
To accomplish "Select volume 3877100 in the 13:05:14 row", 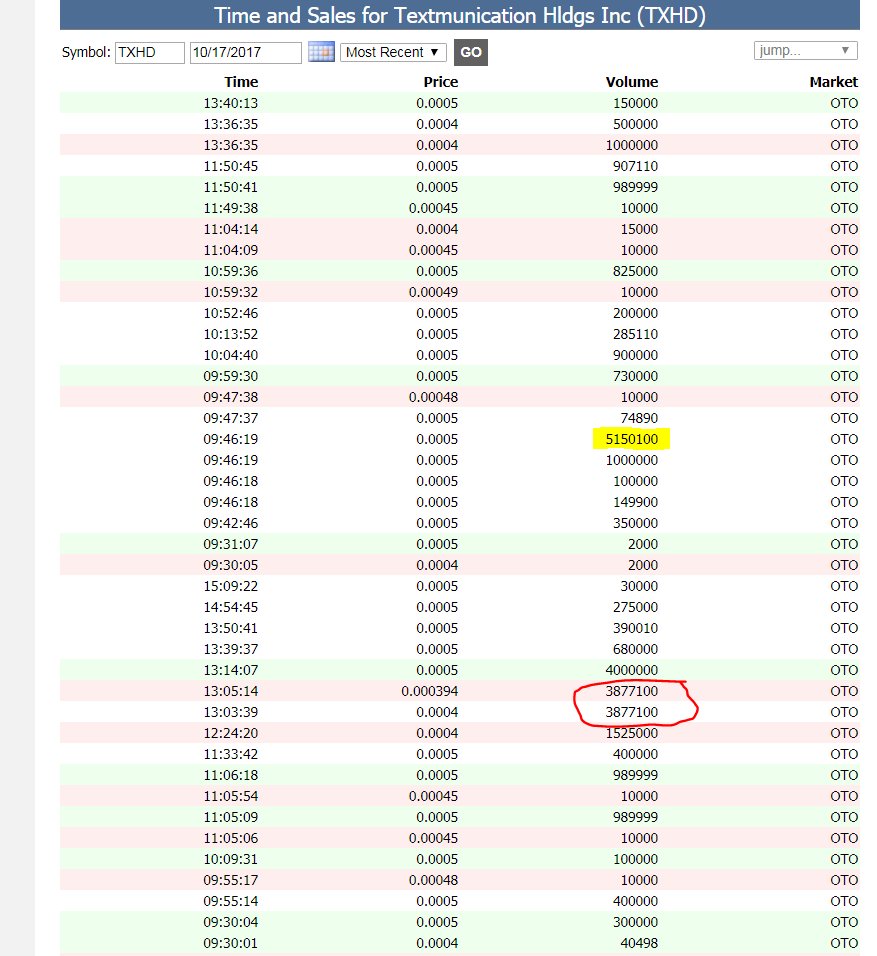I will [x=631, y=691].
